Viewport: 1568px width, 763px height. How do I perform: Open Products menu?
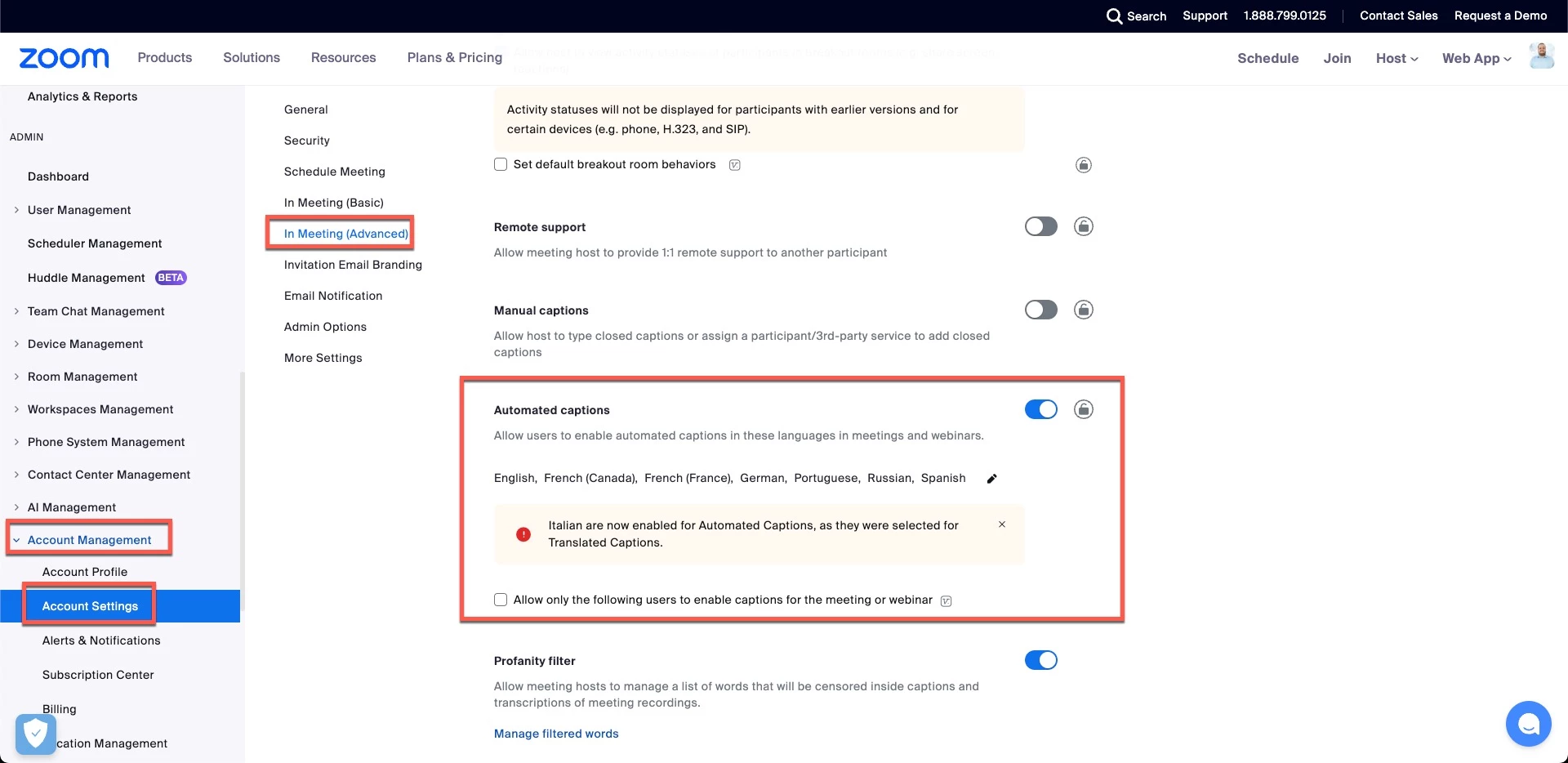tap(165, 57)
